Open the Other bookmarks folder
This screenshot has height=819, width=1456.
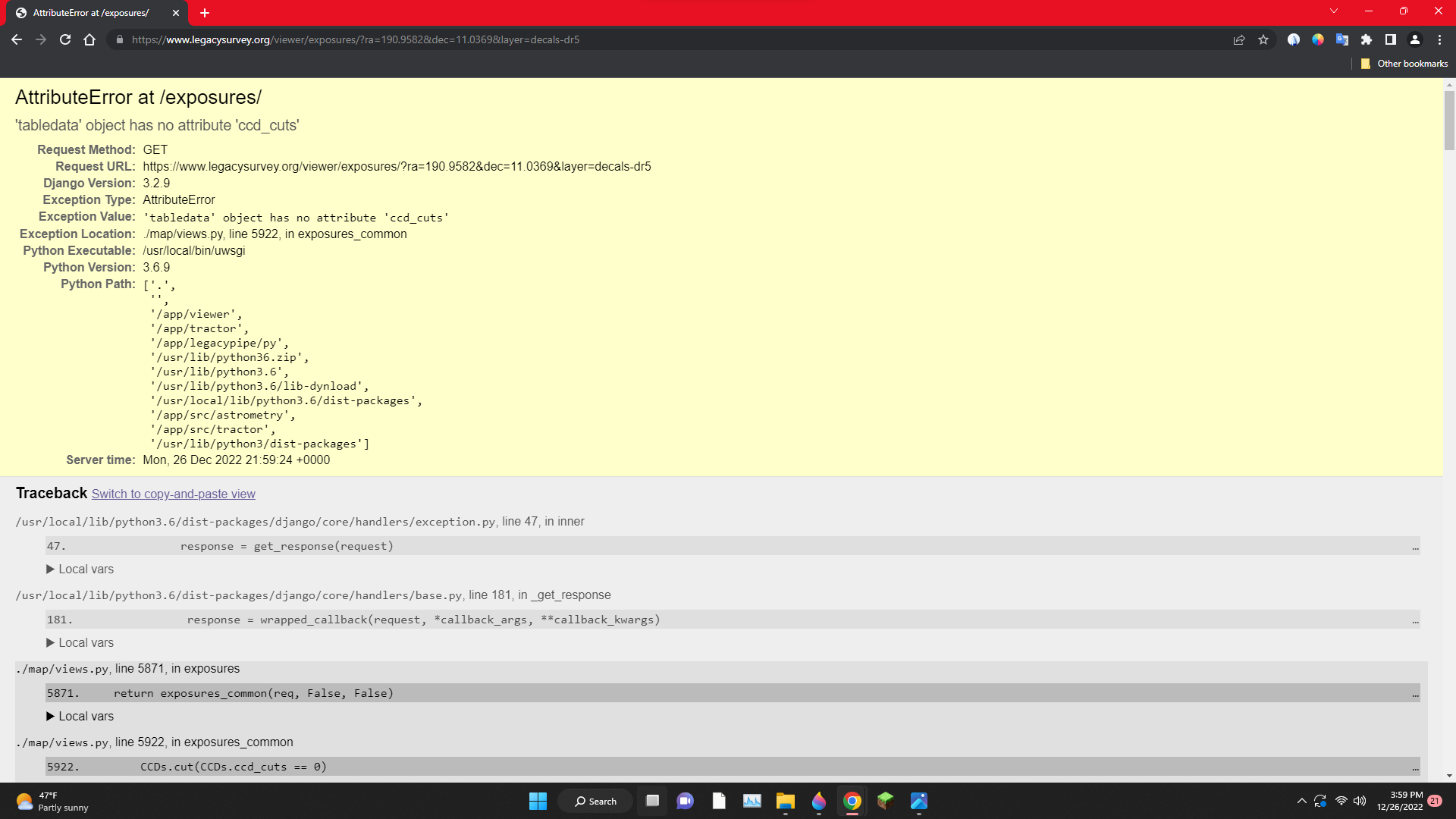[x=1404, y=64]
